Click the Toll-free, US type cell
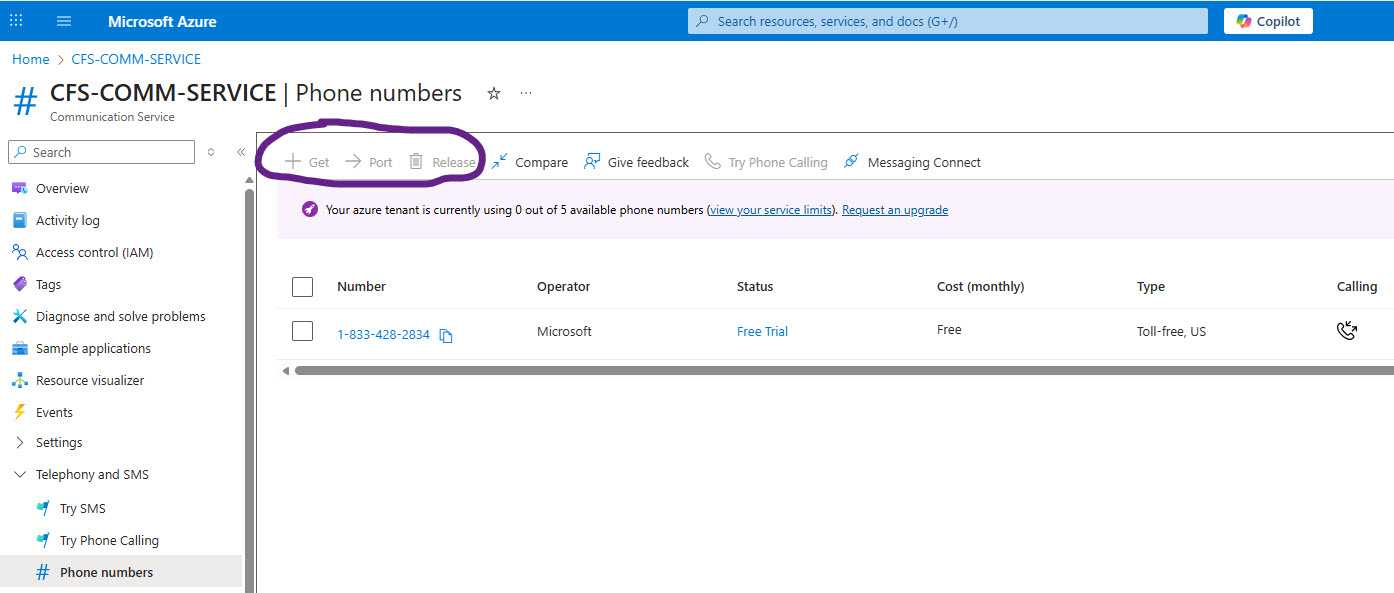The width and height of the screenshot is (1394, 593). pyautogui.click(x=1171, y=331)
